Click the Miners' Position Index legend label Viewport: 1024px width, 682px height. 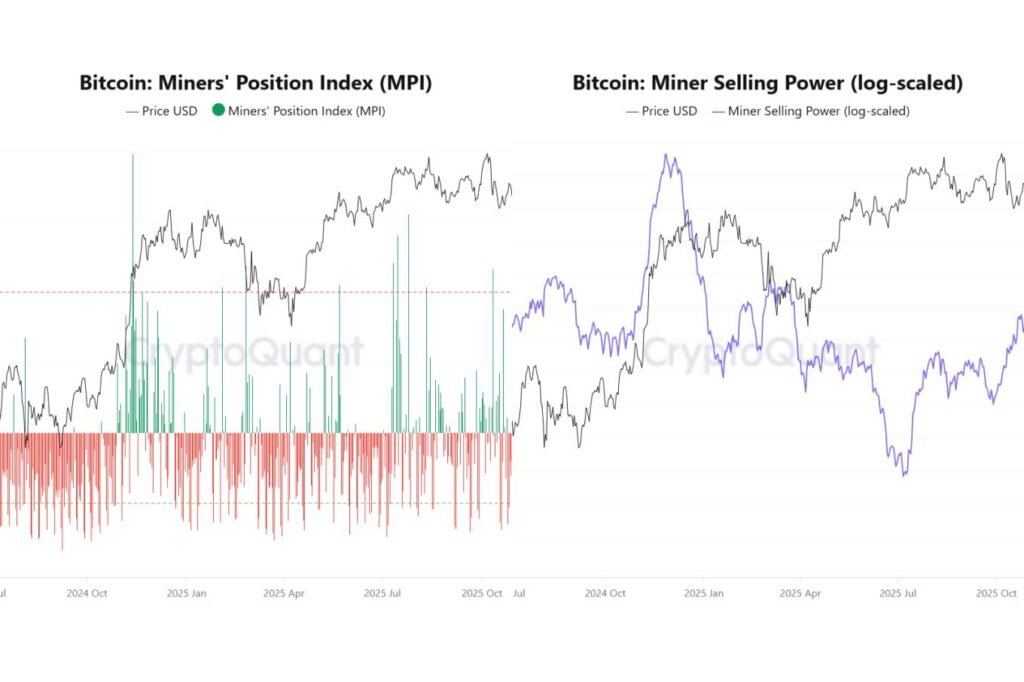(x=306, y=111)
